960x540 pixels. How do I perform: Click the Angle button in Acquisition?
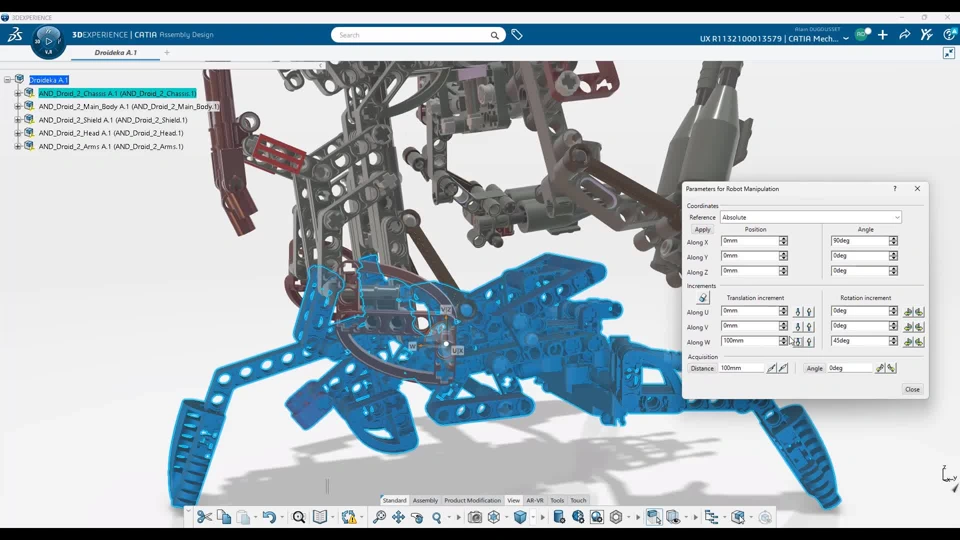point(814,368)
